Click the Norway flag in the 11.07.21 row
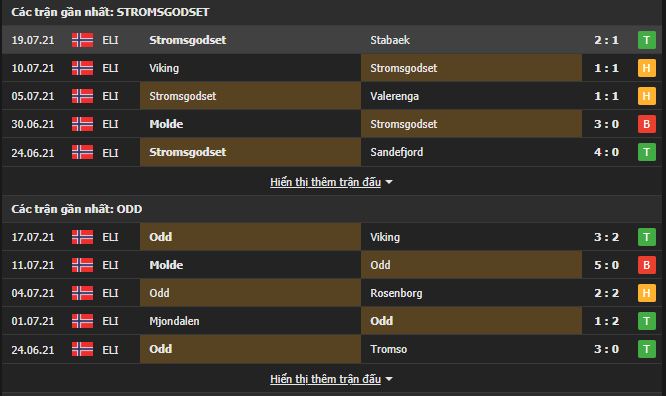 (82, 265)
